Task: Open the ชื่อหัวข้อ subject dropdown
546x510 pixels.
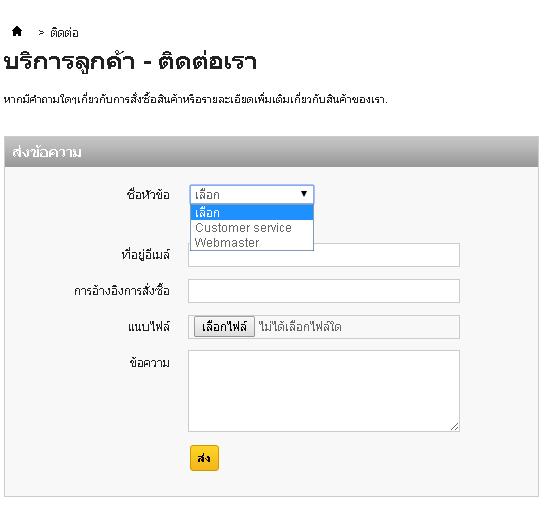Action: (x=252, y=194)
